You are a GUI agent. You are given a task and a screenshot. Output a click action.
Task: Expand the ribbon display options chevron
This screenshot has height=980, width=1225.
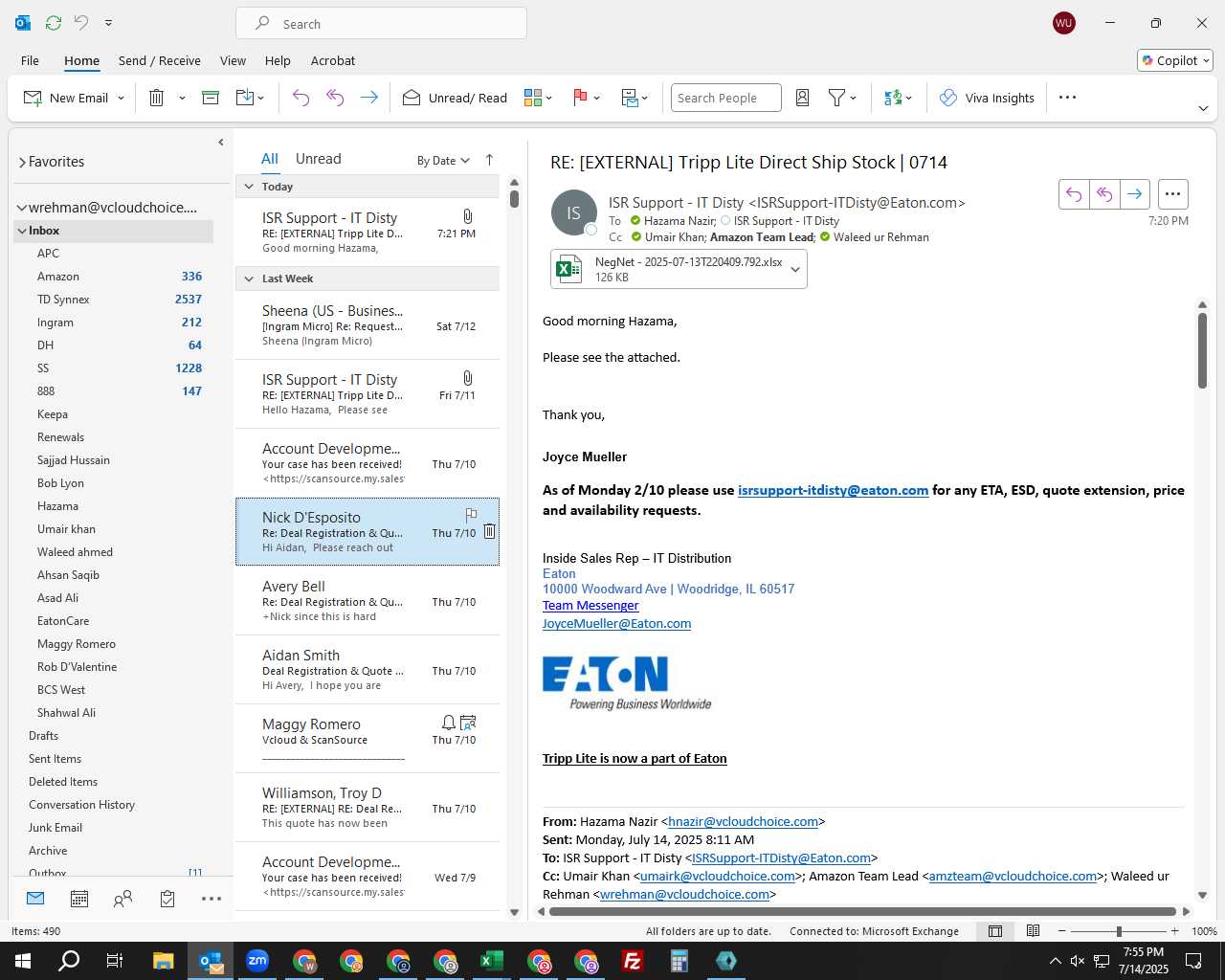point(1203,108)
